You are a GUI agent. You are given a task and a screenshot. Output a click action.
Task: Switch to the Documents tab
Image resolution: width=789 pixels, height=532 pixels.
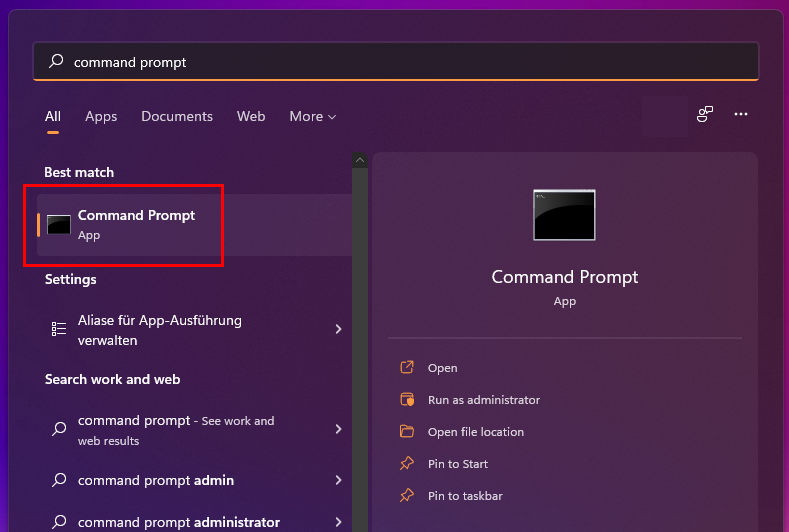[177, 116]
